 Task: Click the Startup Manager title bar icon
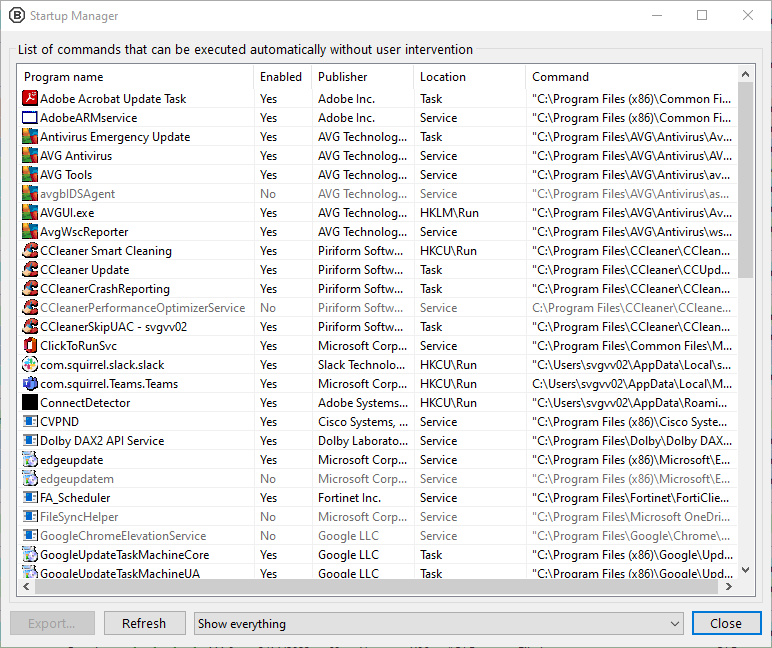[17, 16]
